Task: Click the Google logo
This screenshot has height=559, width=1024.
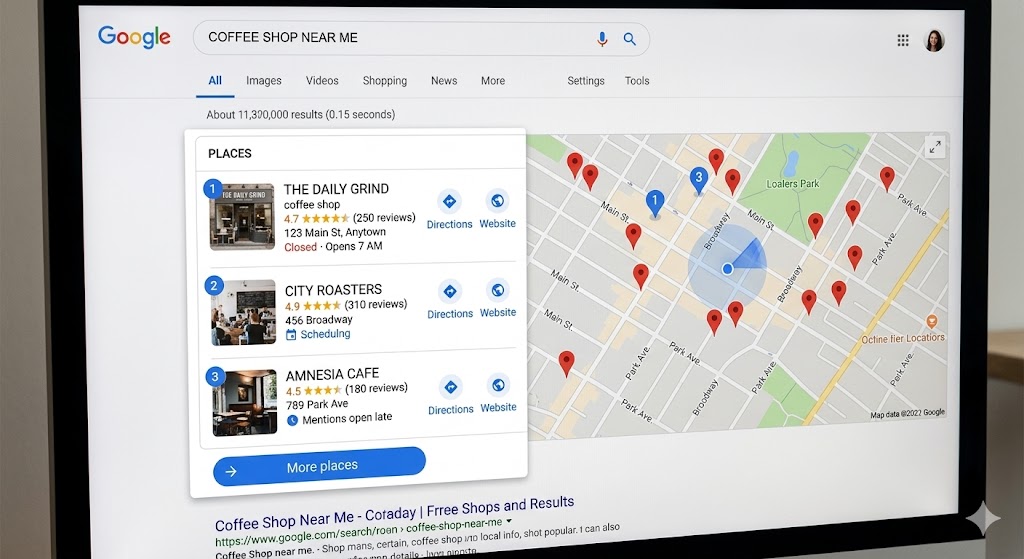Action: (x=134, y=37)
